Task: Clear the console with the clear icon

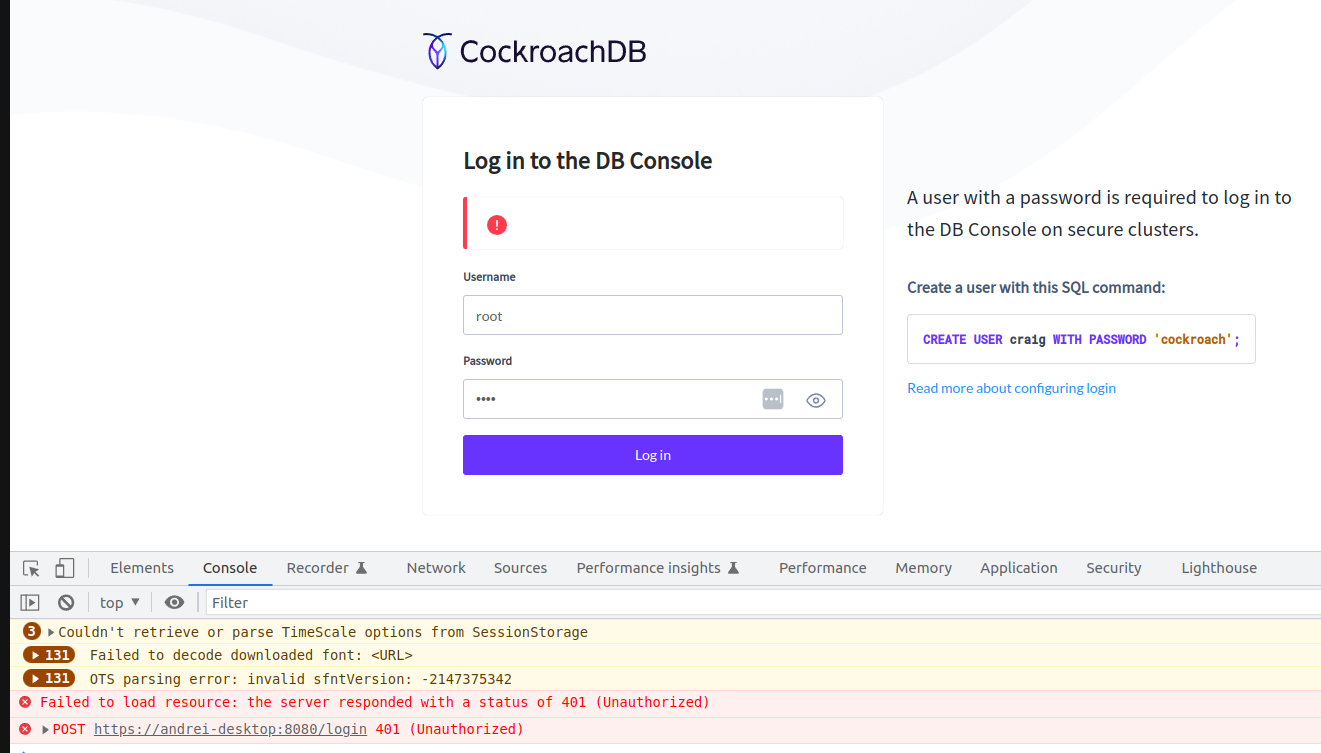Action: click(66, 602)
